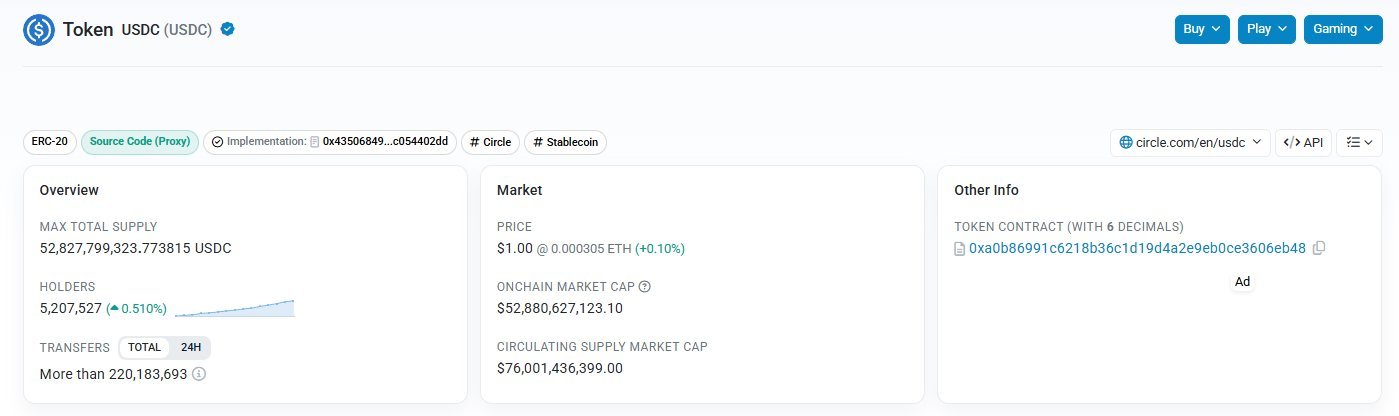Click the Ad label
Screen dimensions: 1399x416
click(x=1242, y=282)
